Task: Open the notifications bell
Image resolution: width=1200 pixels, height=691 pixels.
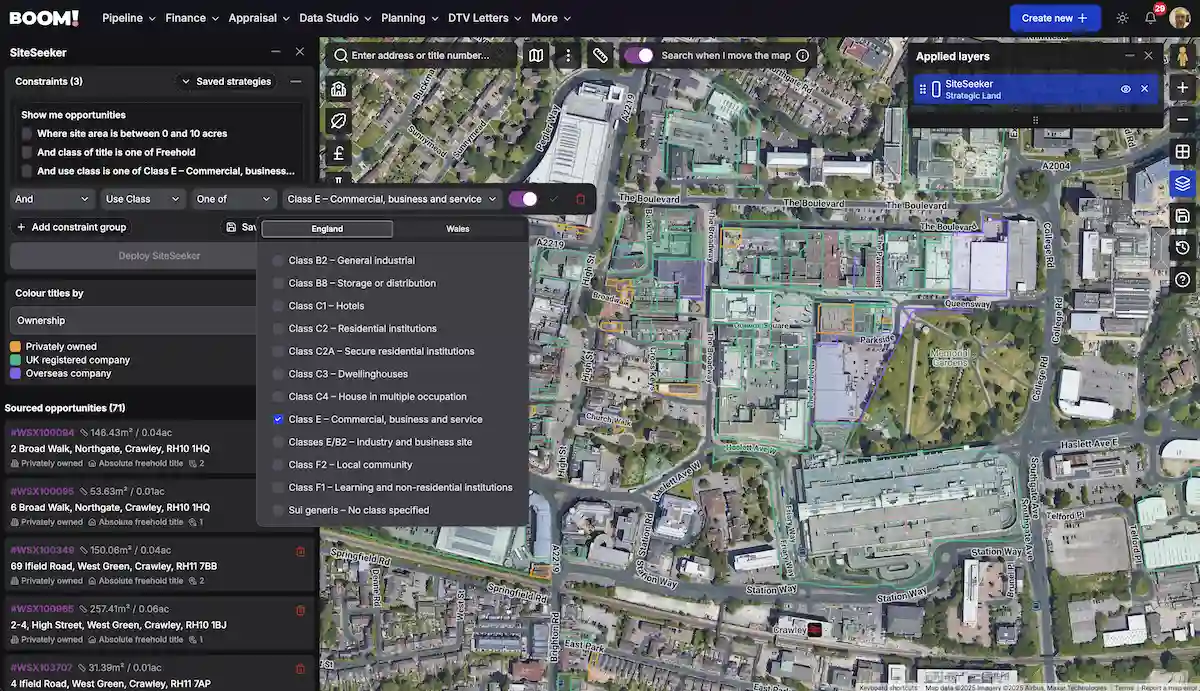Action: pyautogui.click(x=1151, y=18)
